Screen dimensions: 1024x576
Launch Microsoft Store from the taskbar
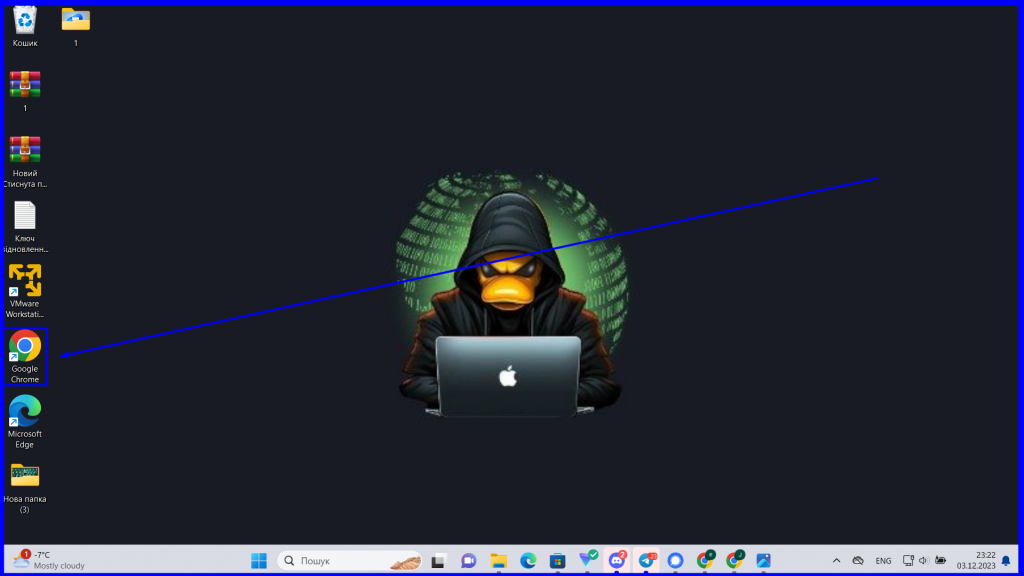pos(556,560)
